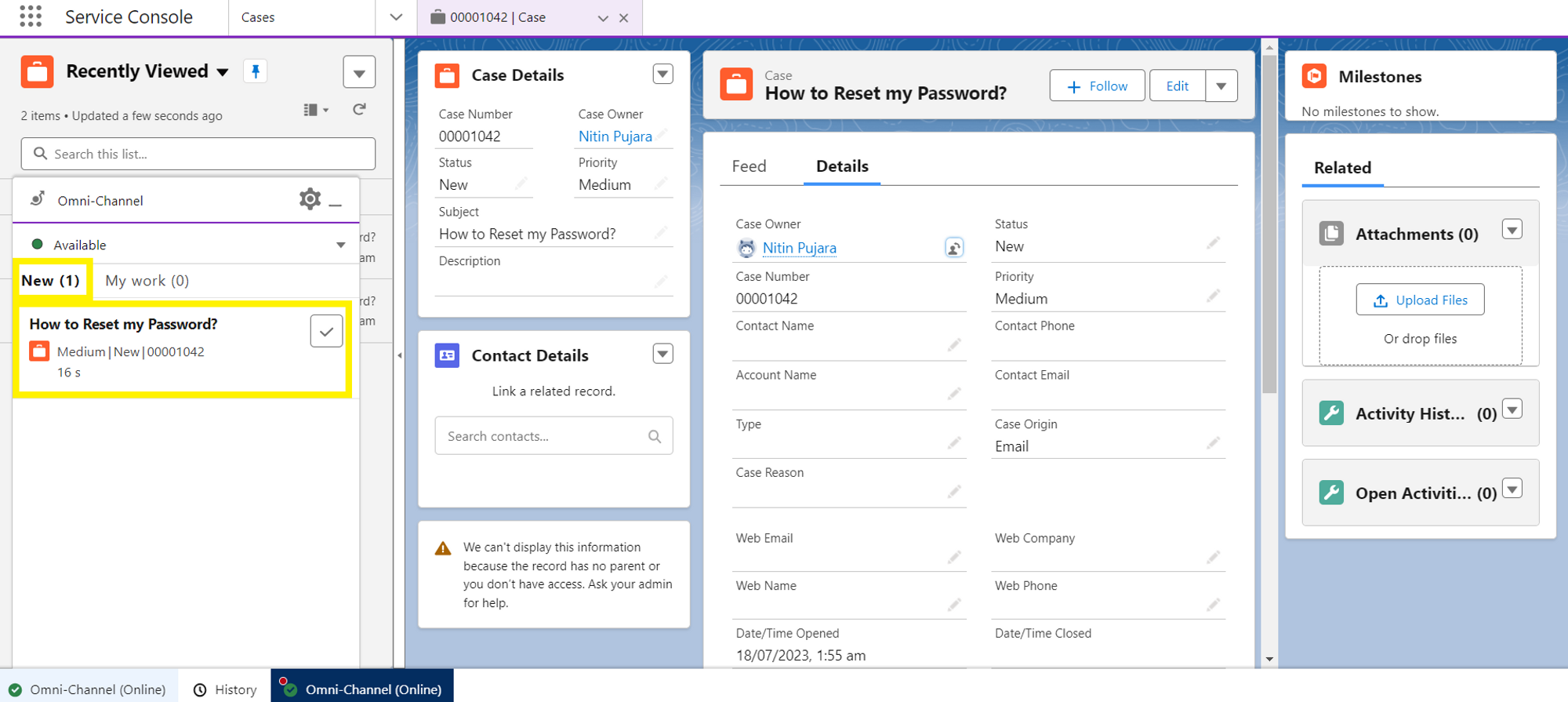Viewport: 1568px width, 702px height.
Task: Open Omni-Channel settings gear
Action: [x=310, y=199]
